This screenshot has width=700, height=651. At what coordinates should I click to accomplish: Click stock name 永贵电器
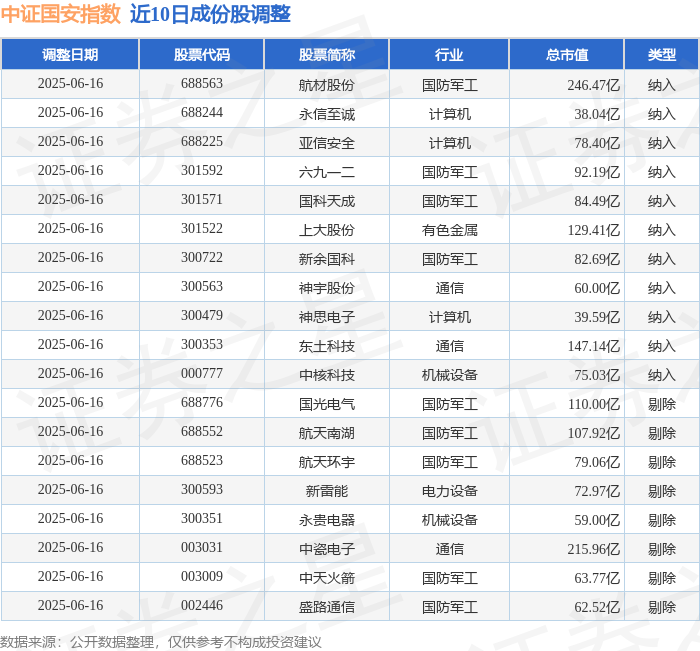click(327, 520)
